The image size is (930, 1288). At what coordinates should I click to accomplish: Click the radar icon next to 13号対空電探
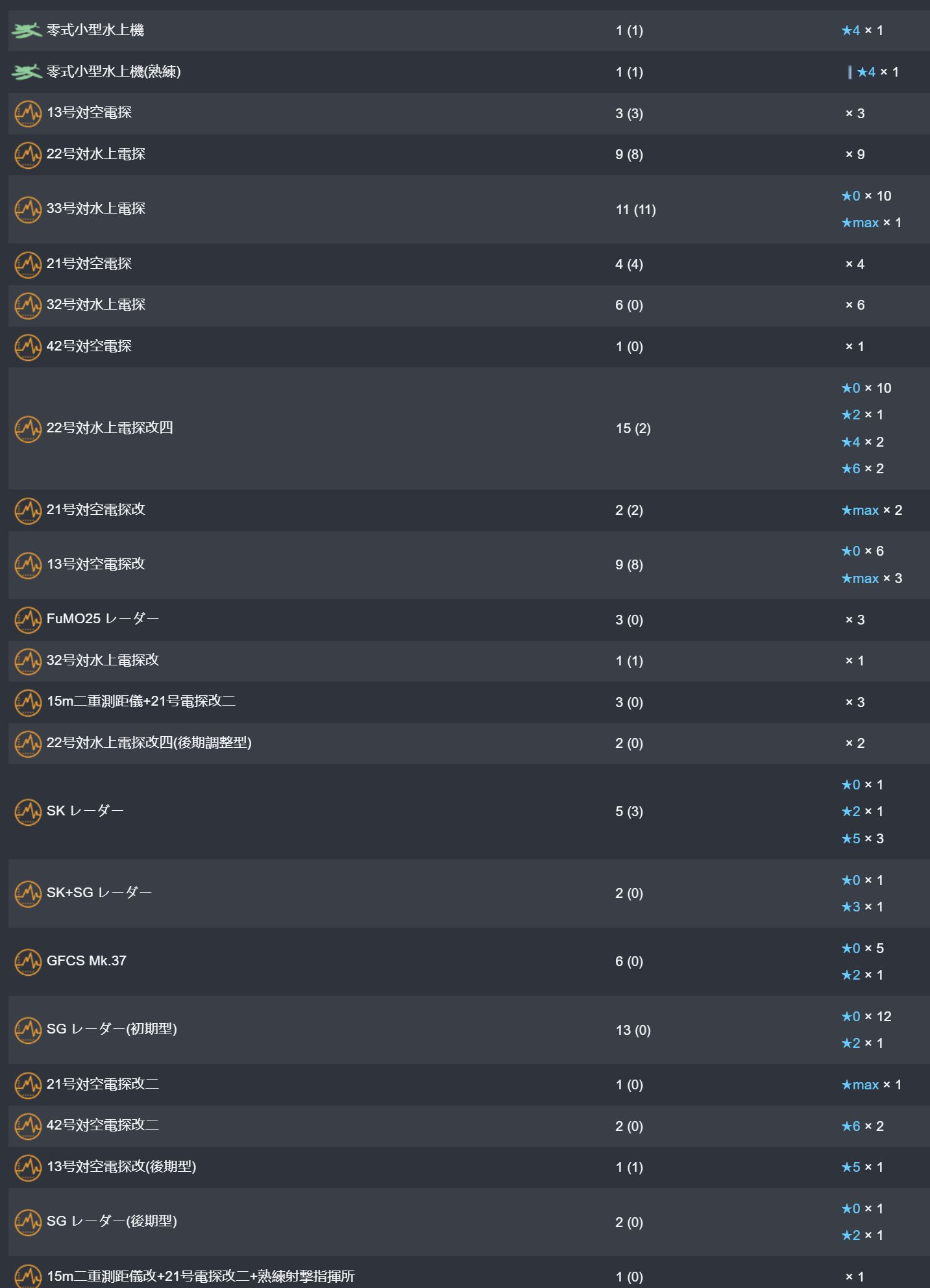(28, 114)
